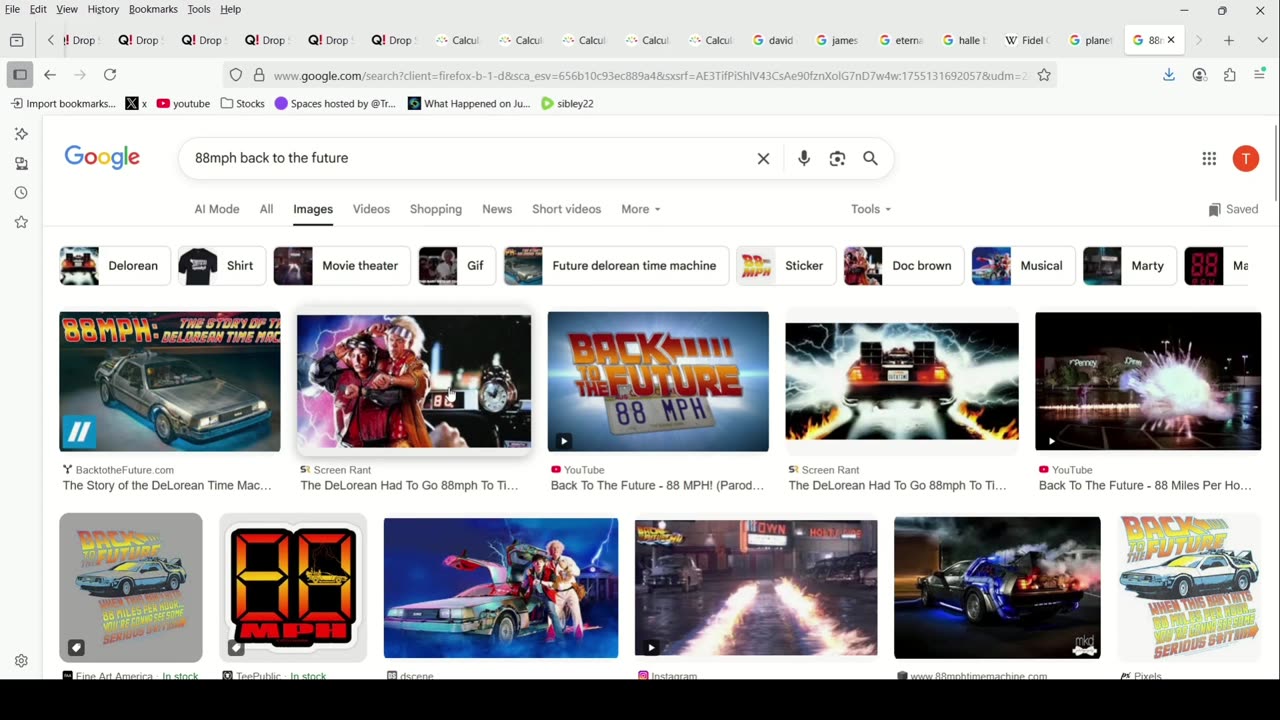The image size is (1280, 720).
Task: Open bookmarks star in sidebar
Action: (x=21, y=222)
